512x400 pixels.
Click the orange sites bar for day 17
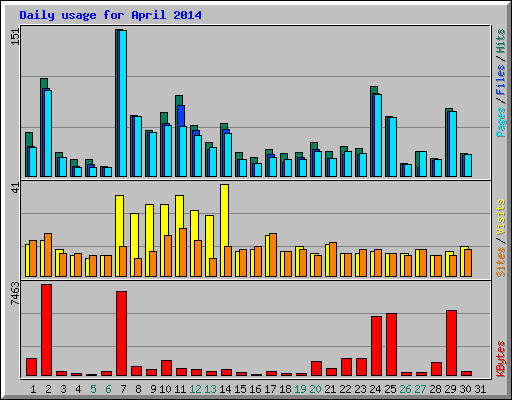pyautogui.click(x=273, y=255)
